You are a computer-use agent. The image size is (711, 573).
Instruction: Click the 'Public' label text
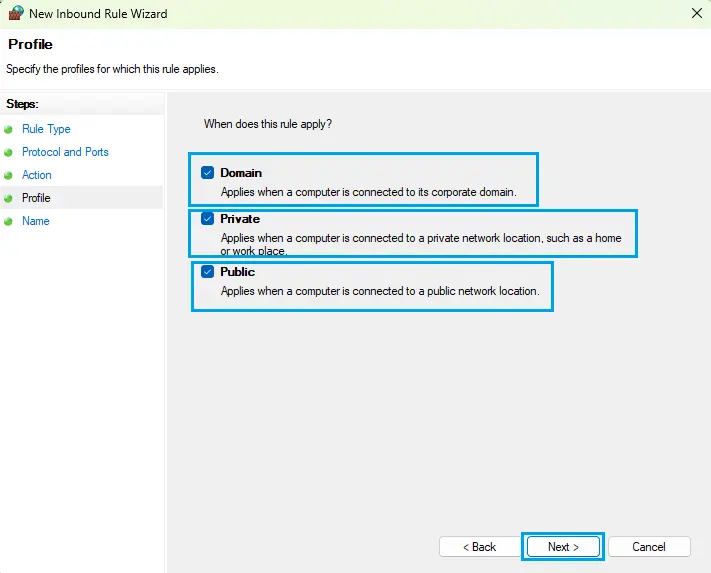(x=238, y=272)
